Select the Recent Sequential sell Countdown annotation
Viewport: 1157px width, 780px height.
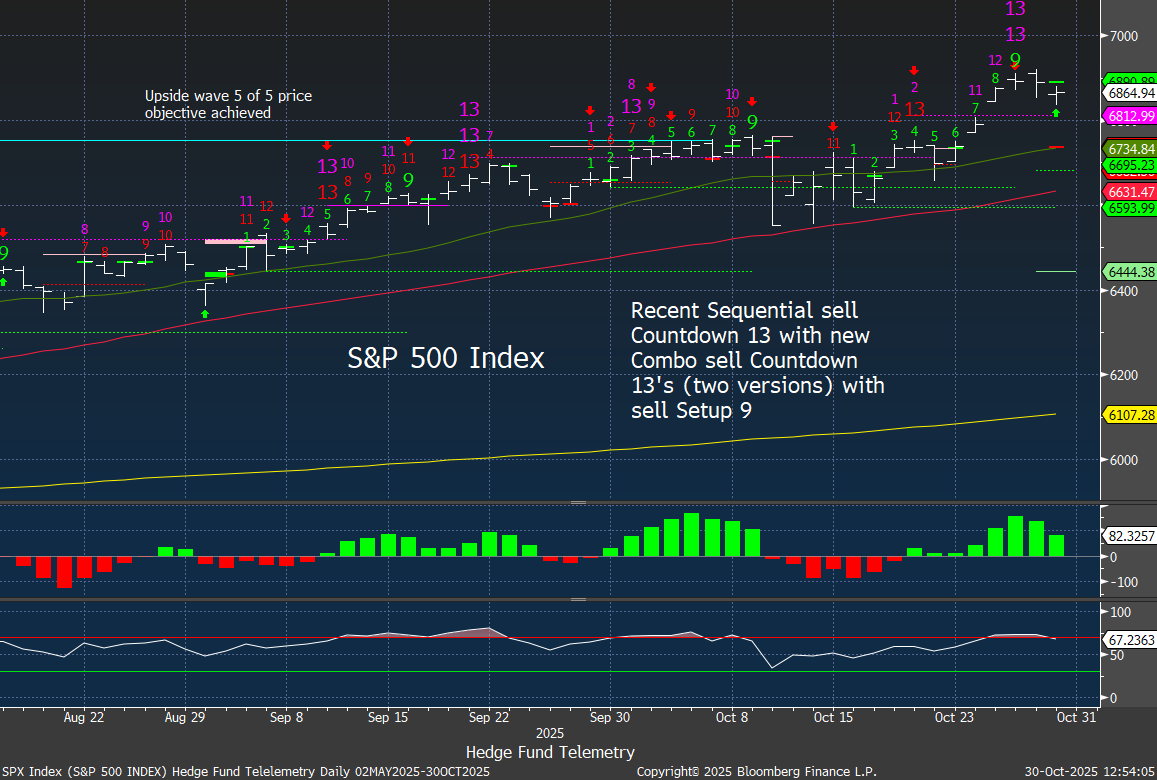point(757,360)
